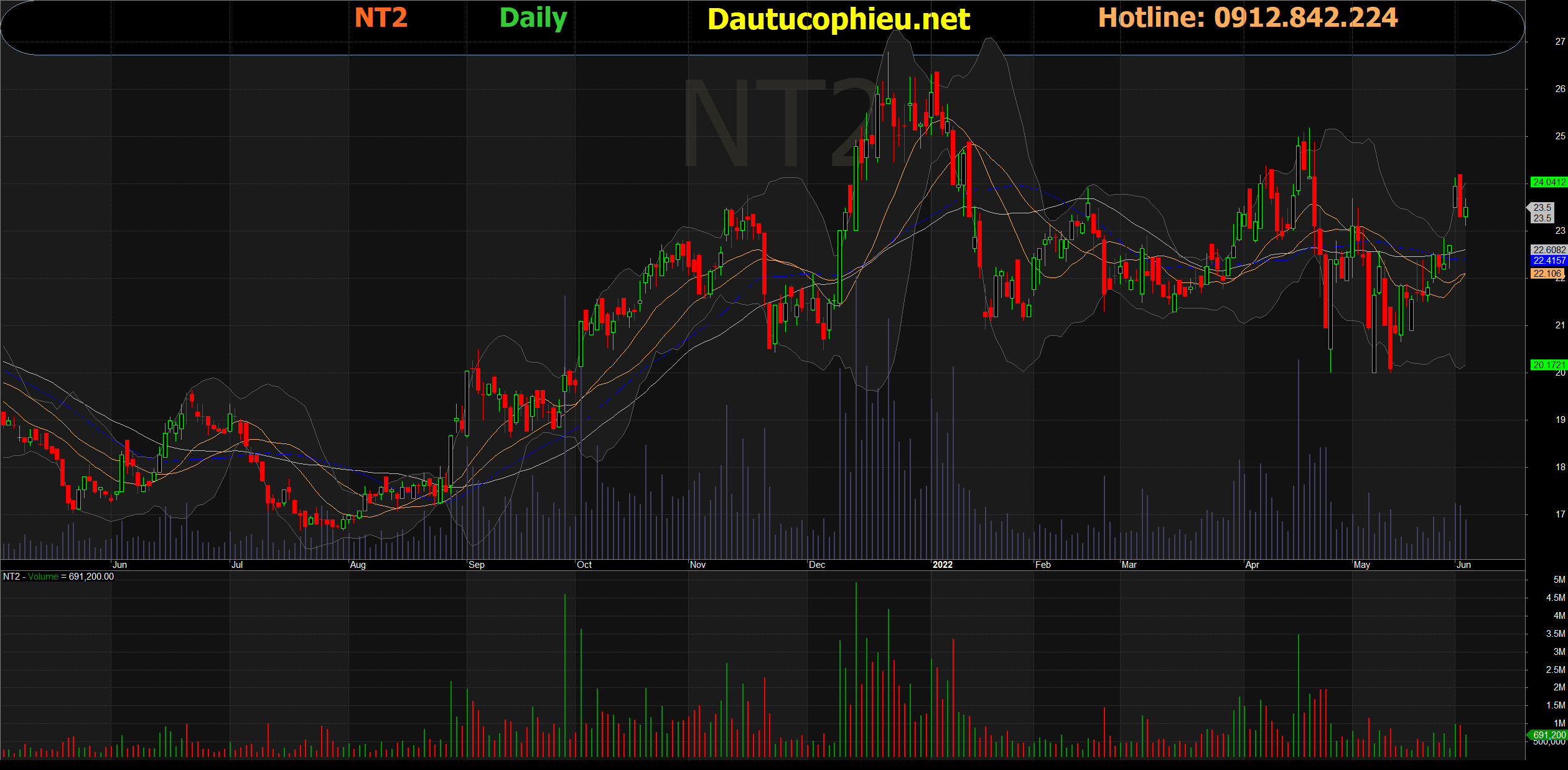The image size is (1568, 770).
Task: Click the NT2 Volume legend label
Action: pos(58,577)
